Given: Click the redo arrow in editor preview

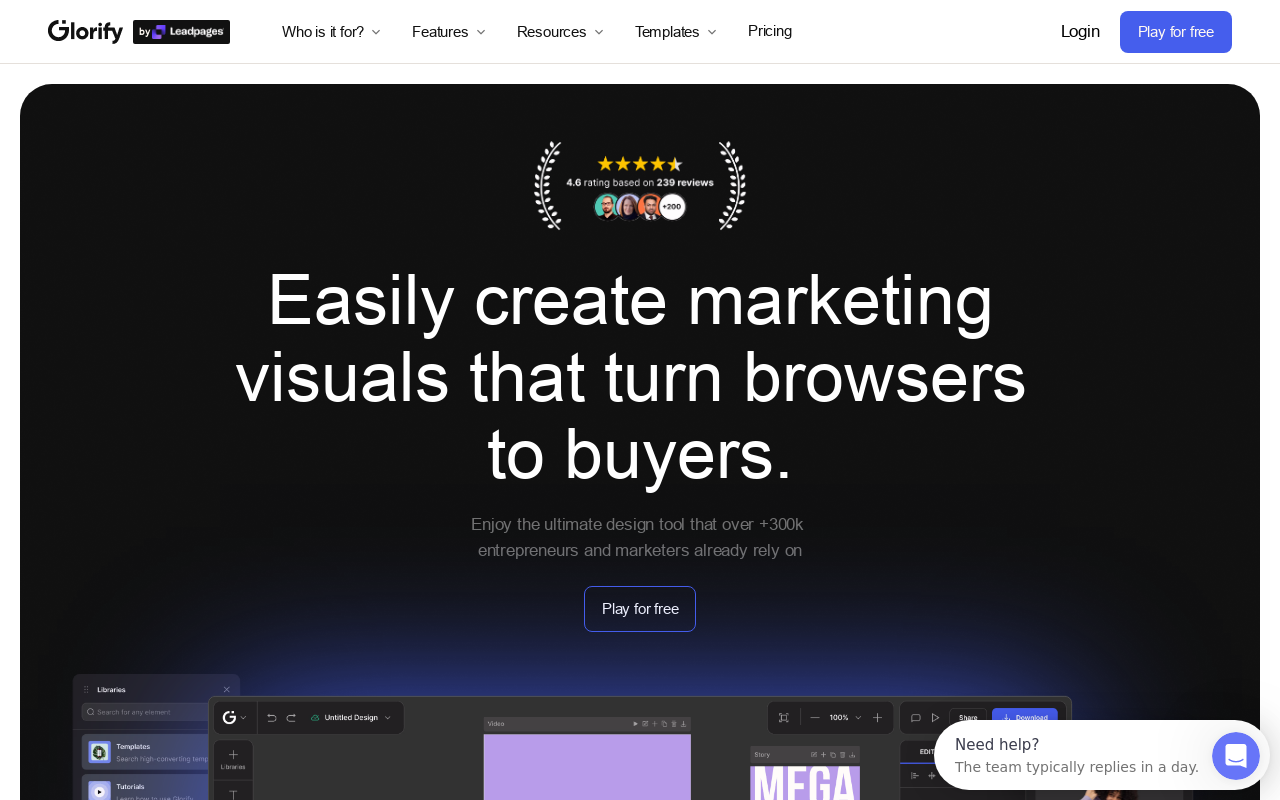Looking at the screenshot, I should 291,717.
